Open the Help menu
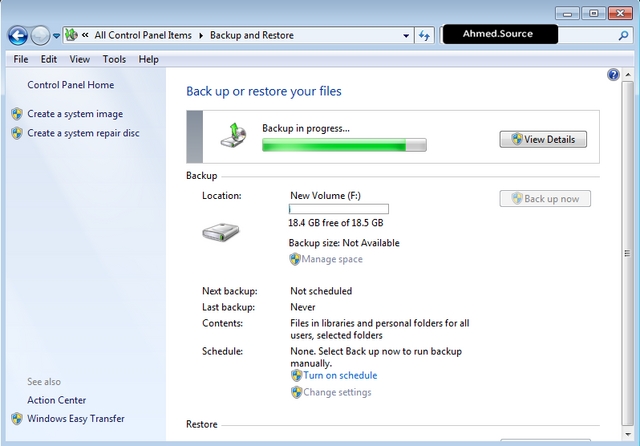The width and height of the screenshot is (640, 446). coord(148,60)
